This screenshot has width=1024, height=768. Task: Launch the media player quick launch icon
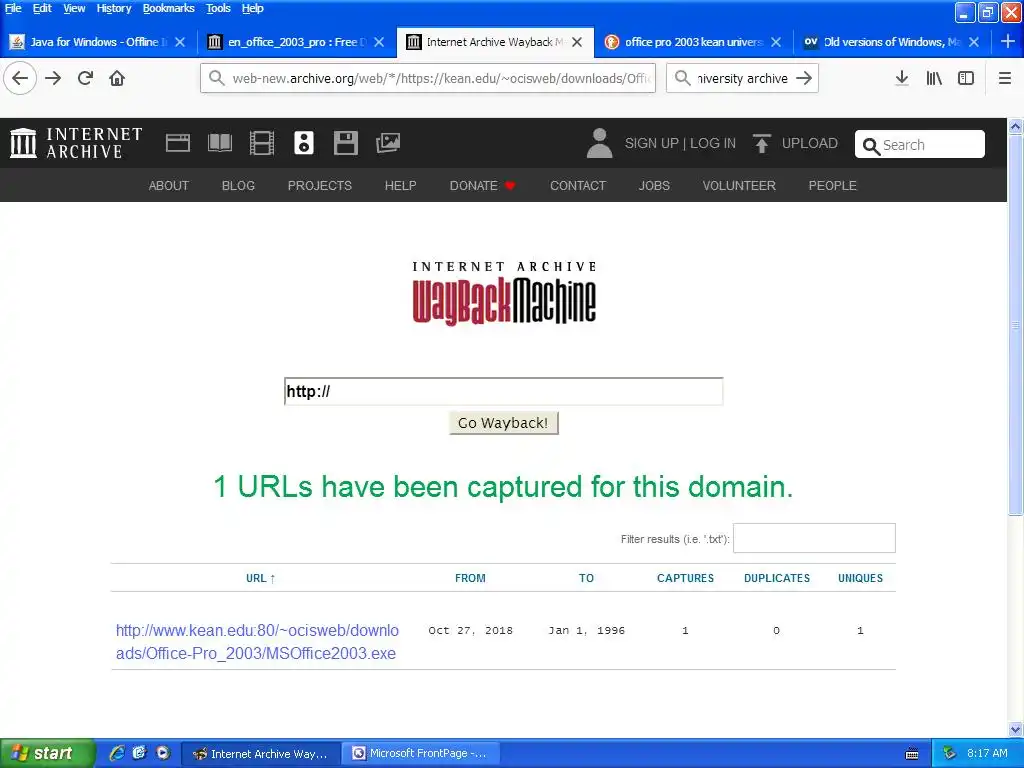(163, 753)
